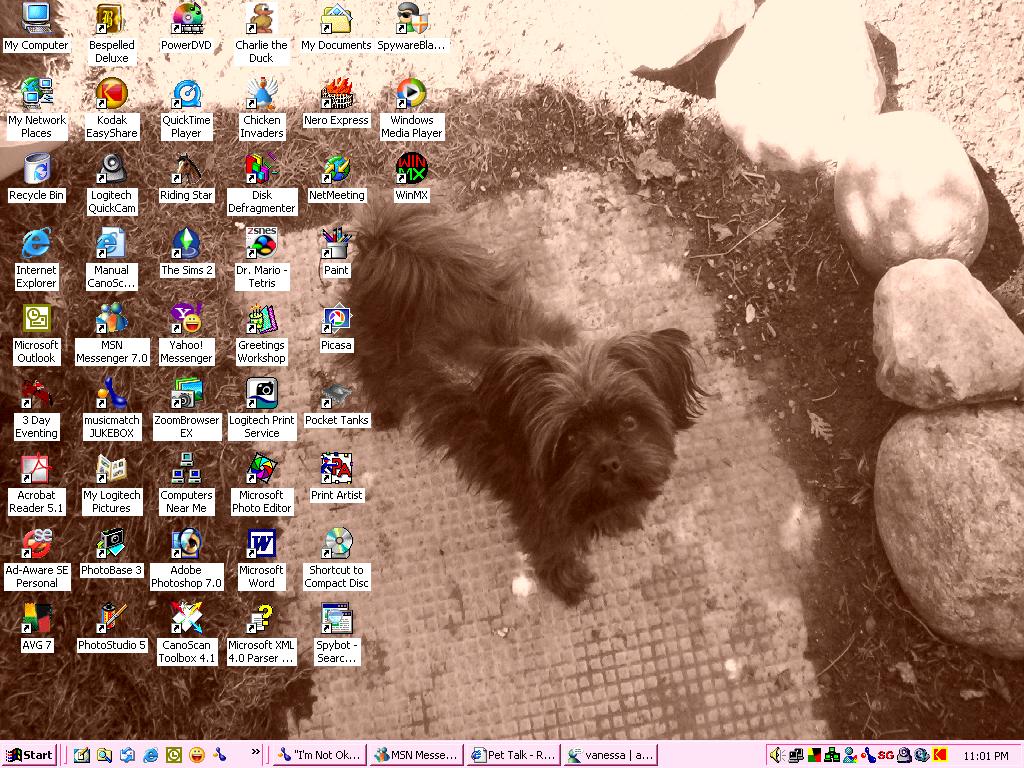The width and height of the screenshot is (1024, 768).
Task: Click the red SG tray icon
Action: 886,755
